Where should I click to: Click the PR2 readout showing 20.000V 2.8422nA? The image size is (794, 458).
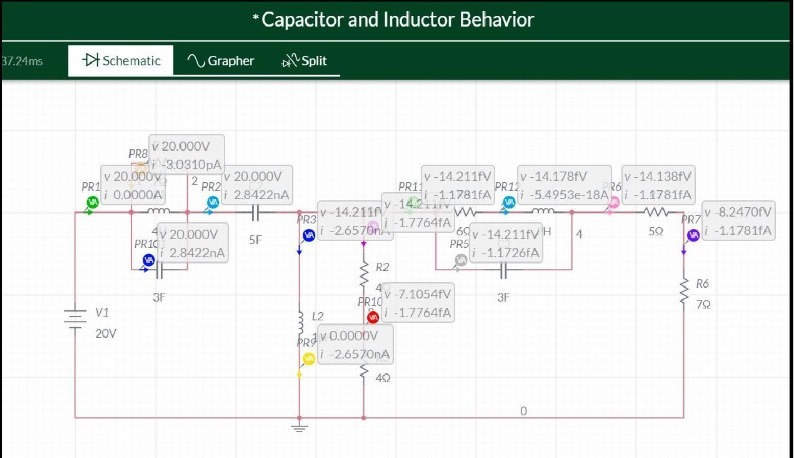pos(257,185)
